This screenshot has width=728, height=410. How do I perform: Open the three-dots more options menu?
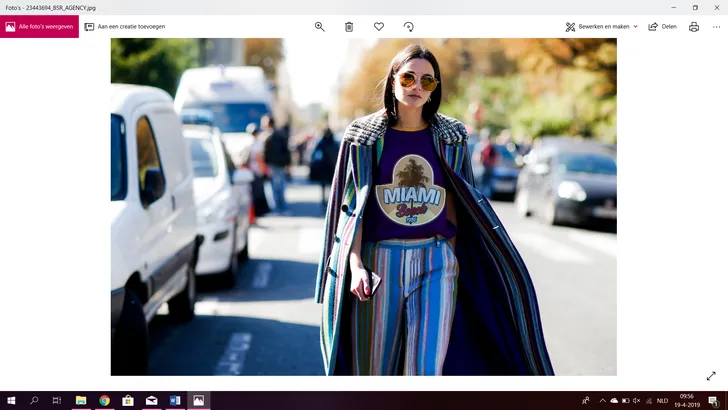click(716, 27)
